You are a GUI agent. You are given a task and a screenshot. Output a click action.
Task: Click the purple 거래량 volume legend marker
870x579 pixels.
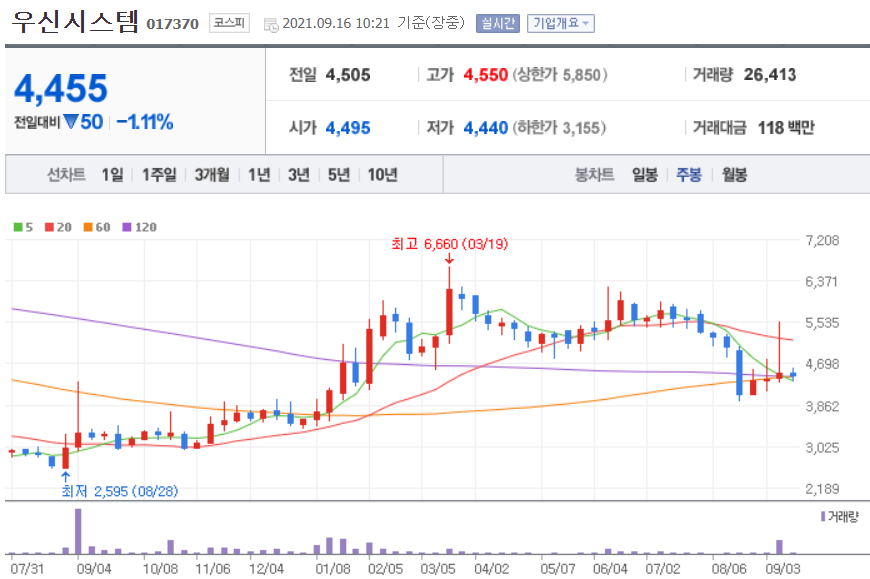[823, 516]
